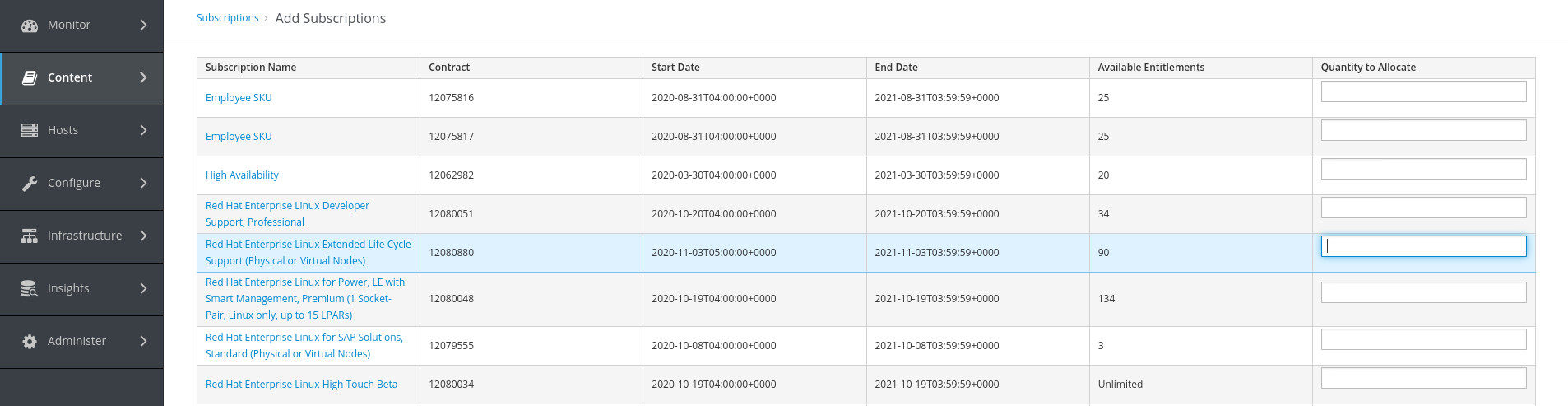Click the Administer gear icon
Screen dimensions: 1568x406
[30, 341]
